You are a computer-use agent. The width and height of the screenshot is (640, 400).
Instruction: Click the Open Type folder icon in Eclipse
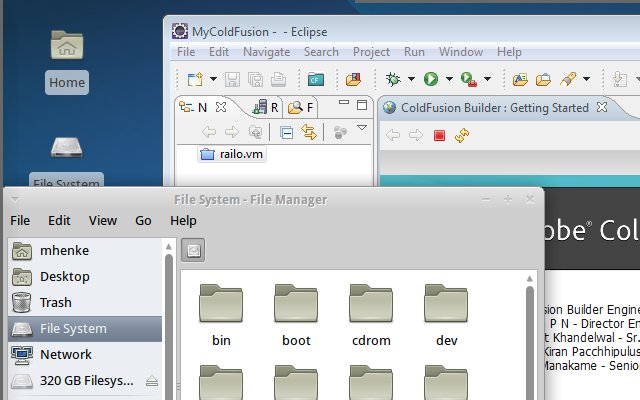520,79
